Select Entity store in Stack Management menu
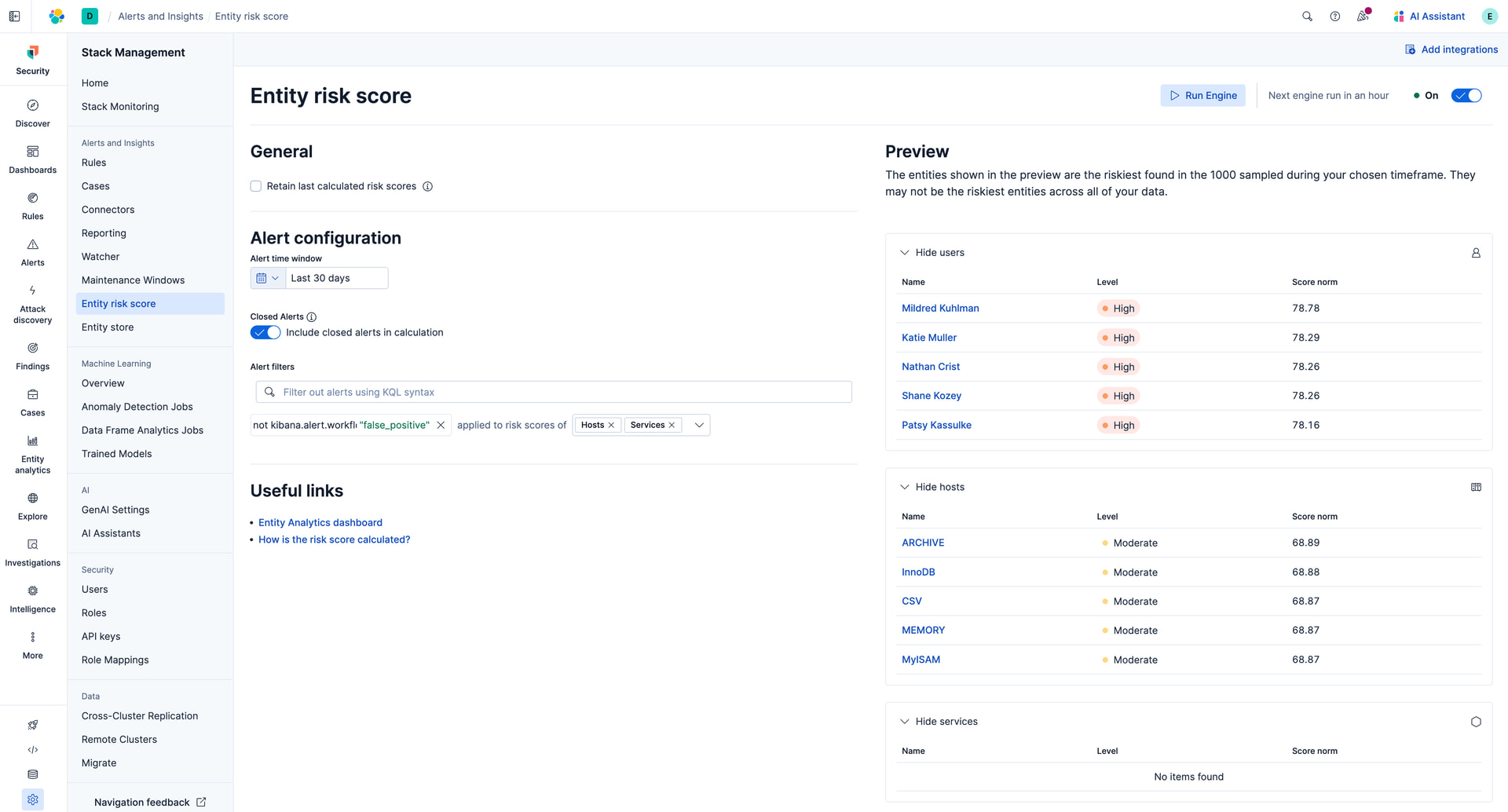The image size is (1508, 812). (108, 327)
